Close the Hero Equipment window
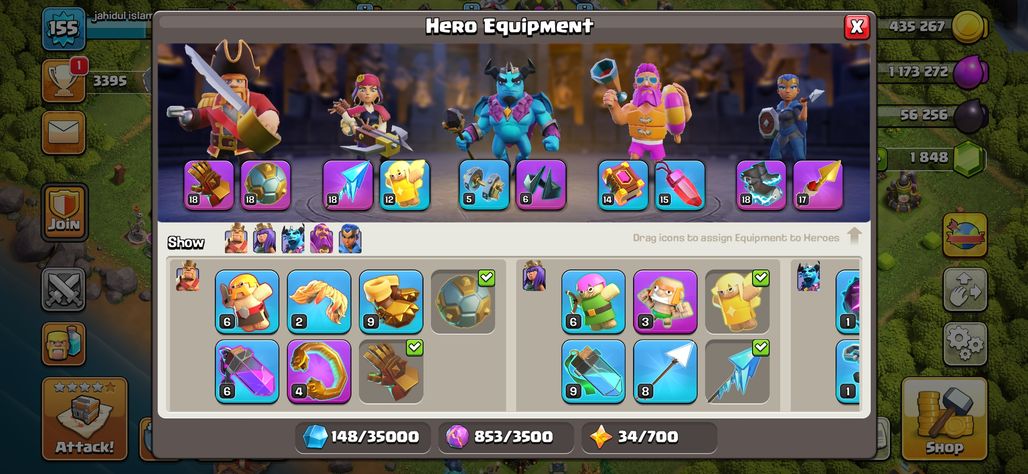 click(x=856, y=27)
